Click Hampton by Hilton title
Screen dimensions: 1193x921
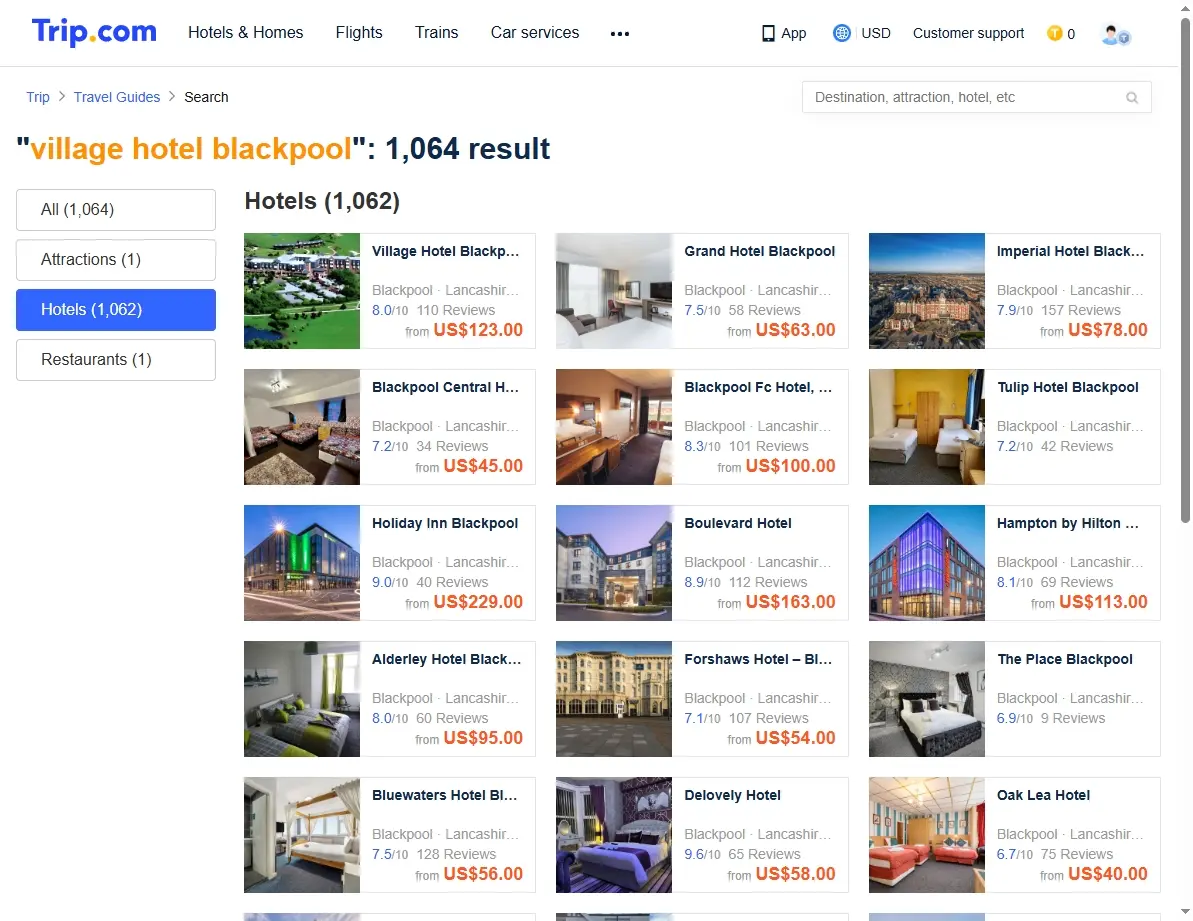[x=1068, y=524]
